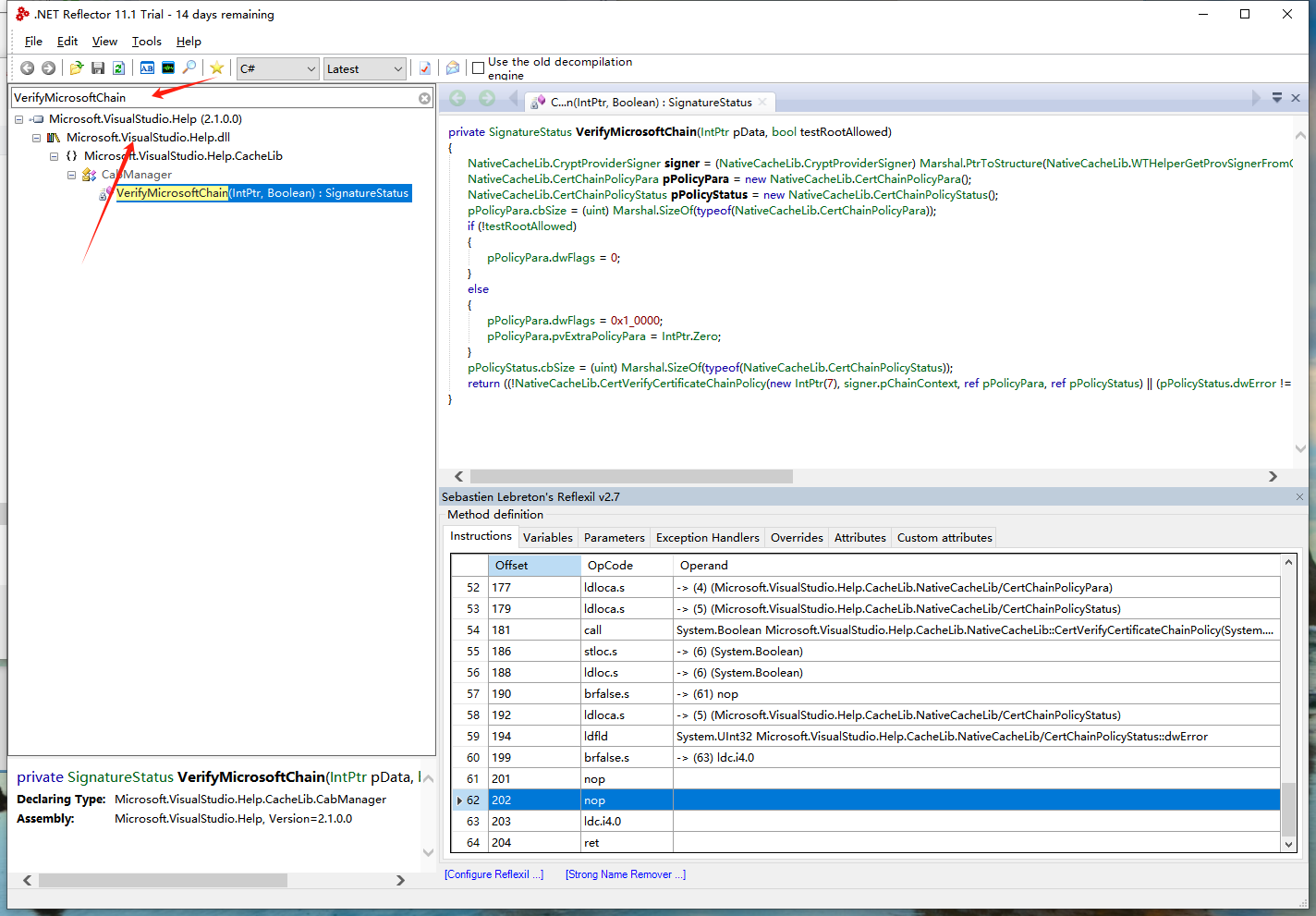Click the Offset column header
The image size is (1316, 916).
[534, 566]
